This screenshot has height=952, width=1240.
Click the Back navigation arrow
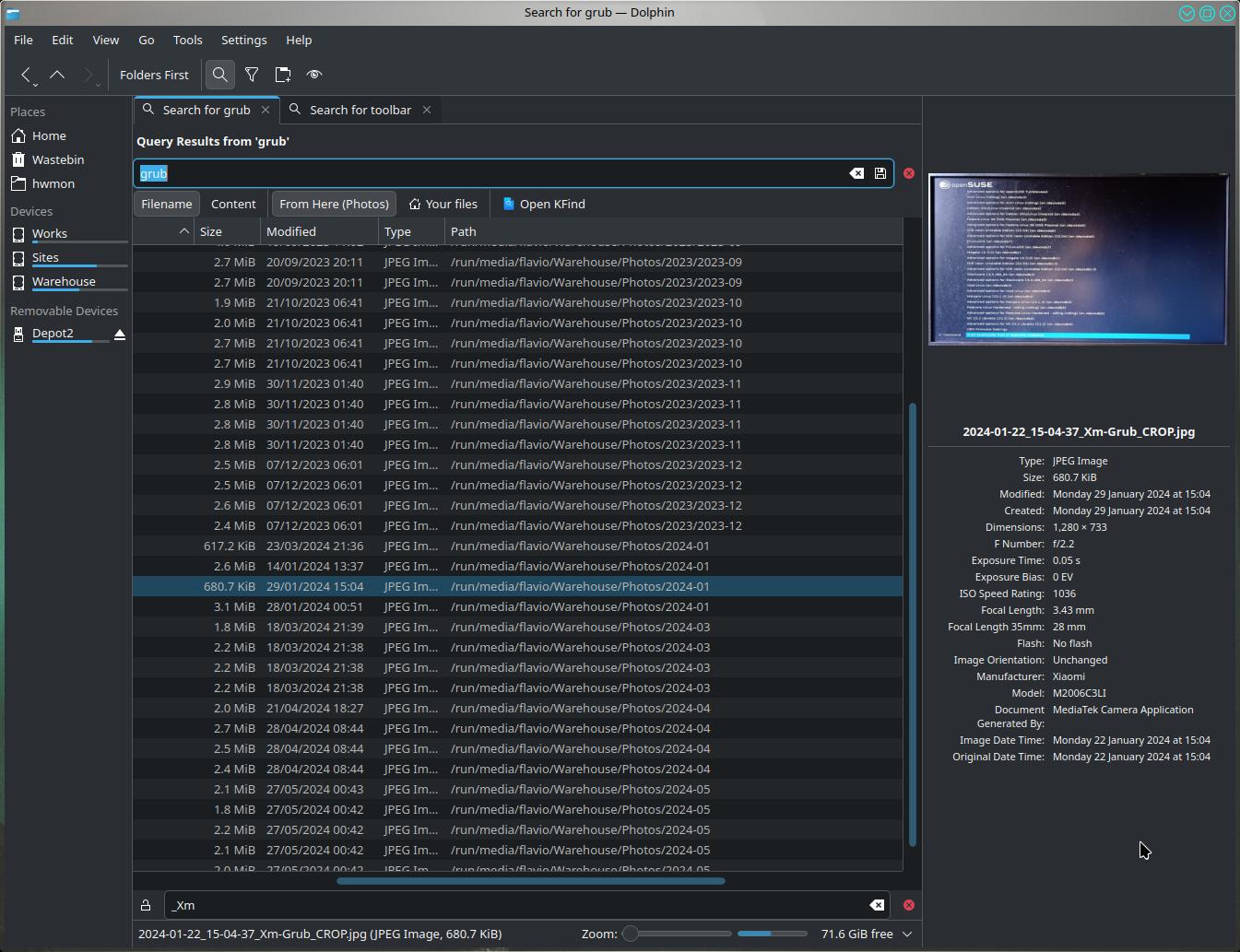click(x=27, y=75)
